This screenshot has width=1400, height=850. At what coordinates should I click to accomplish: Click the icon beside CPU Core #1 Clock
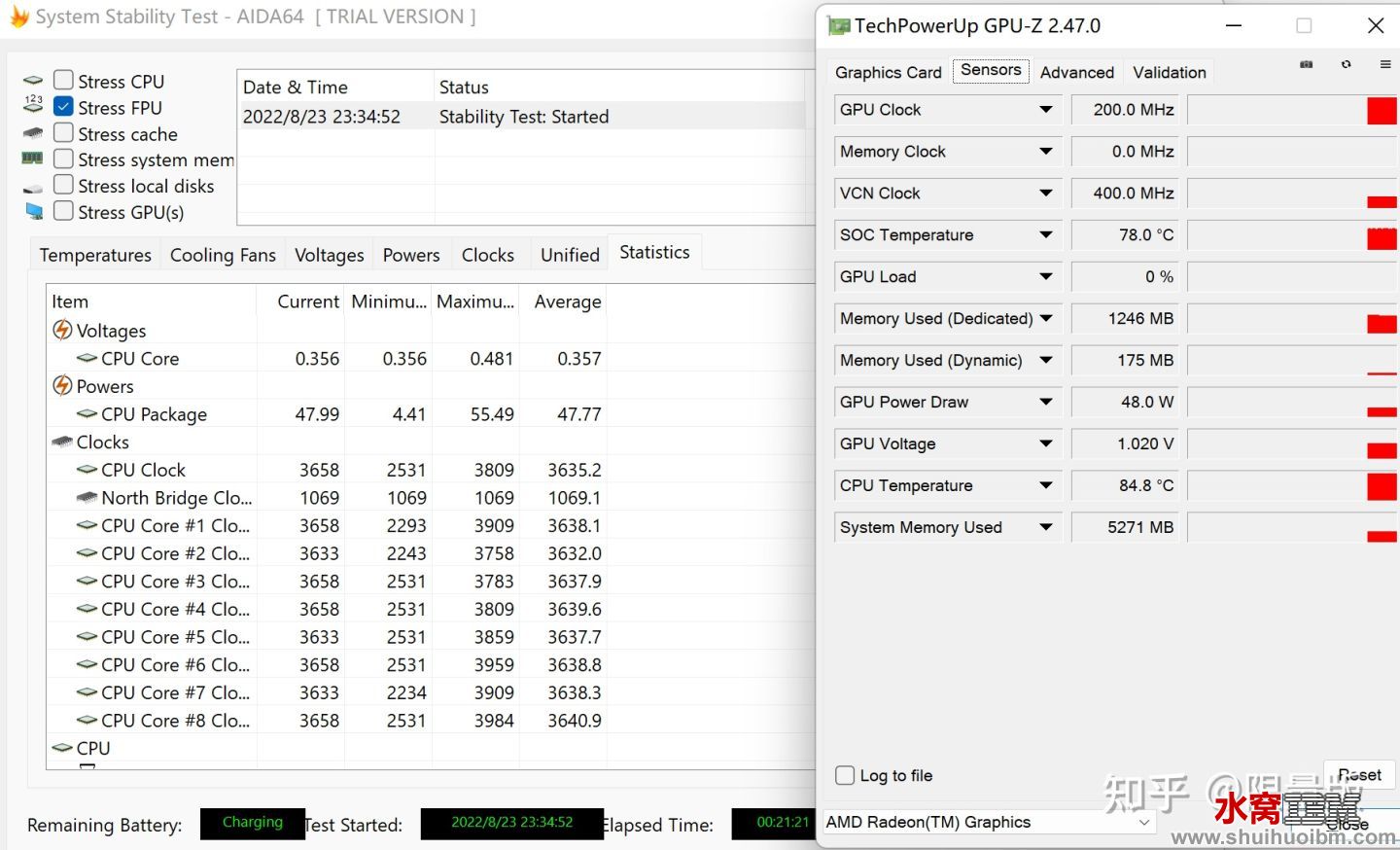[x=87, y=524]
